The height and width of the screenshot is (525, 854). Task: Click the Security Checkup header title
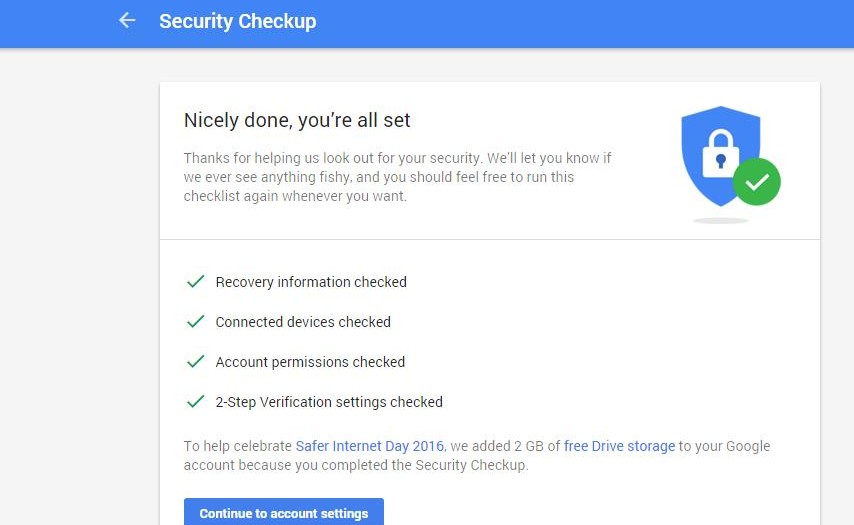coord(237,21)
